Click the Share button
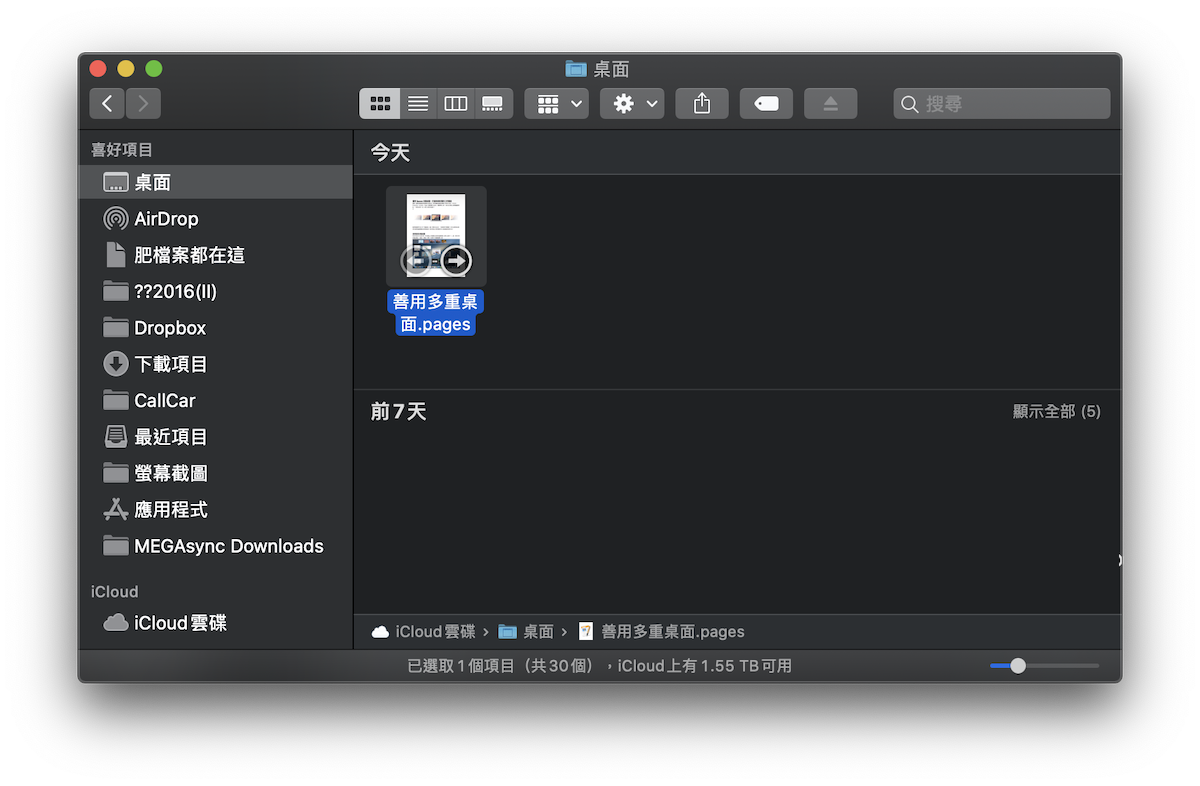Screen dimensions: 1200x786 tap(702, 103)
